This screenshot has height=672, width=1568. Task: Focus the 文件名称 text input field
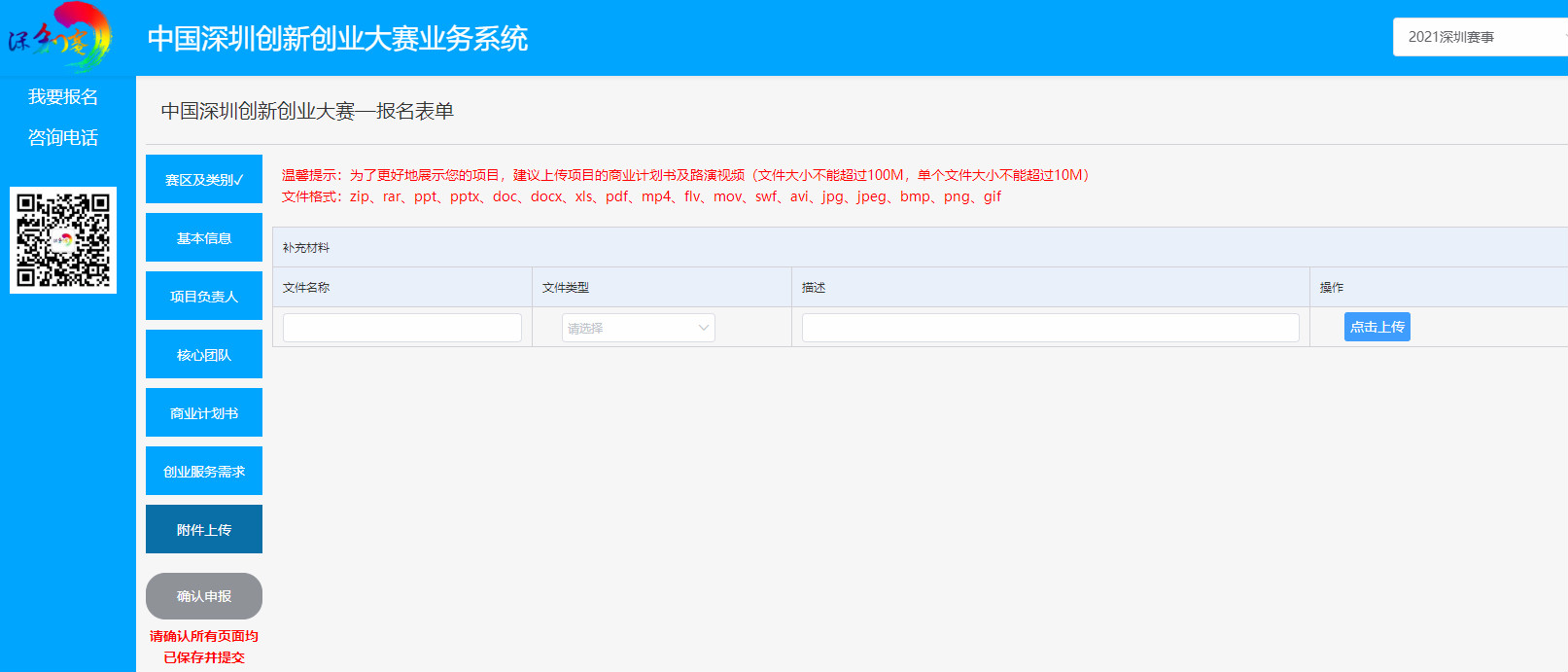point(402,328)
